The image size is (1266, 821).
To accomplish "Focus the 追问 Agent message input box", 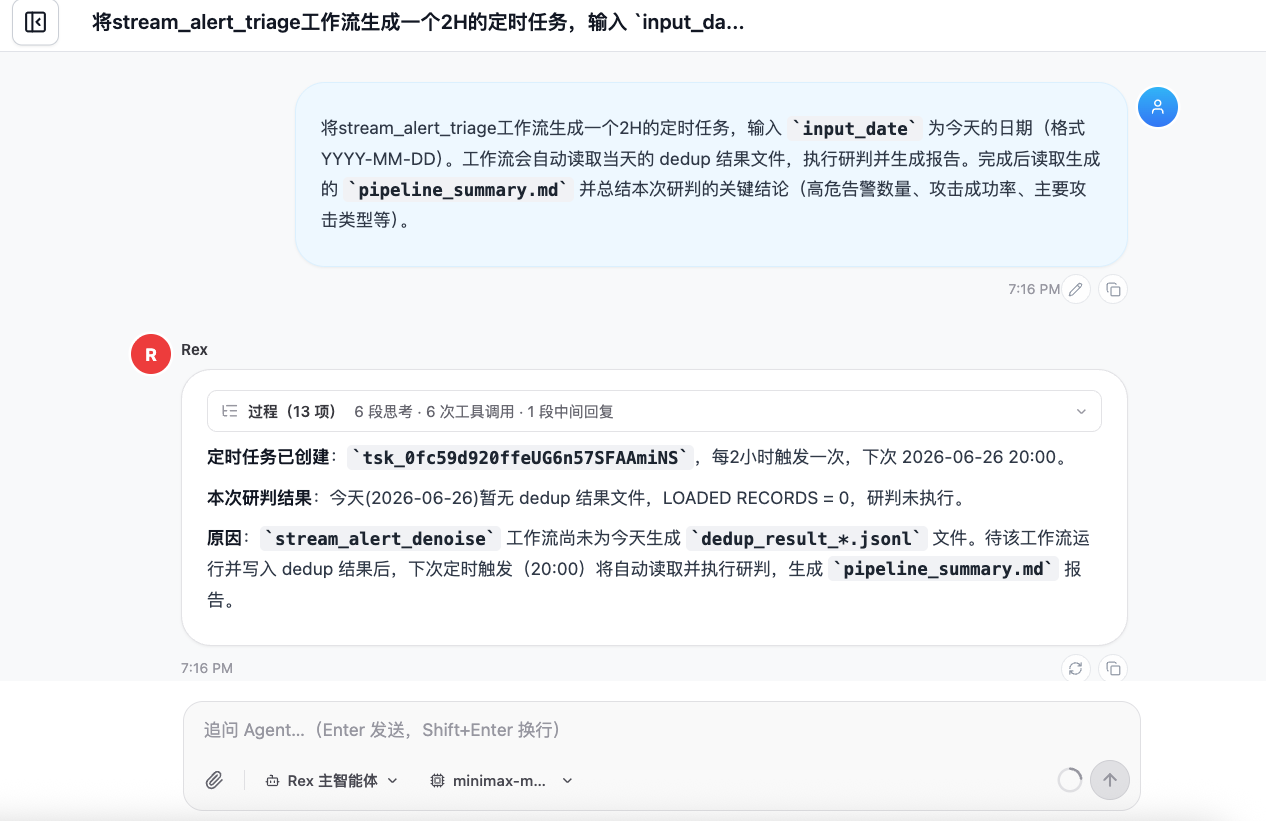I will pyautogui.click(x=661, y=730).
